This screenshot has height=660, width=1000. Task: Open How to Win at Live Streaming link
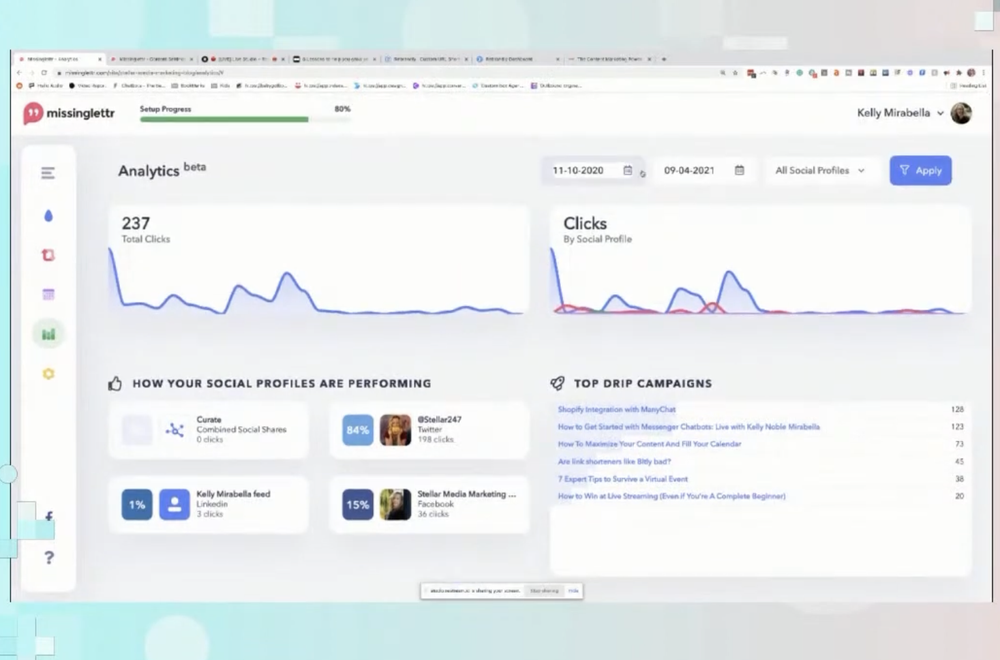[672, 496]
